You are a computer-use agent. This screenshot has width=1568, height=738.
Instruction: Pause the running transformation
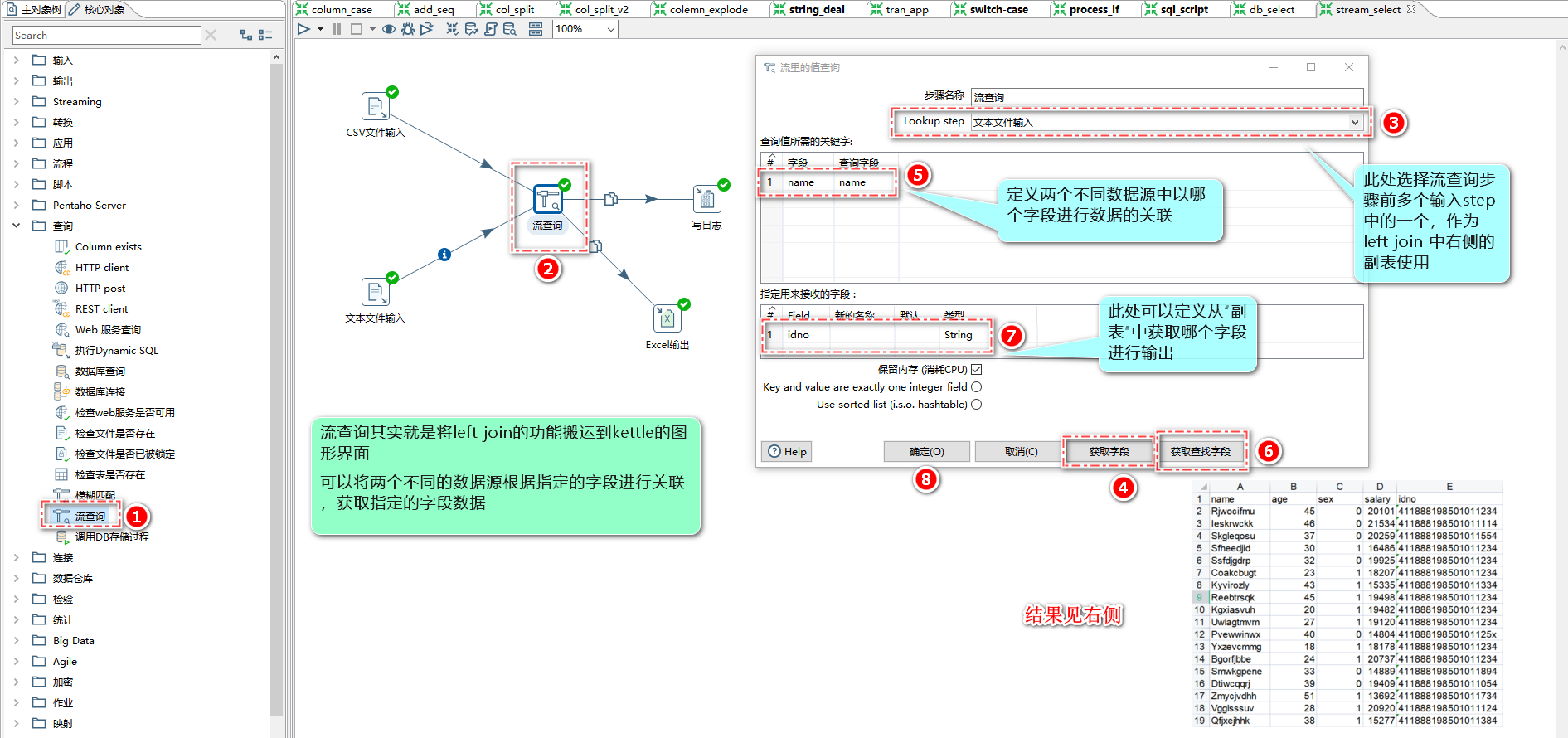[x=337, y=29]
